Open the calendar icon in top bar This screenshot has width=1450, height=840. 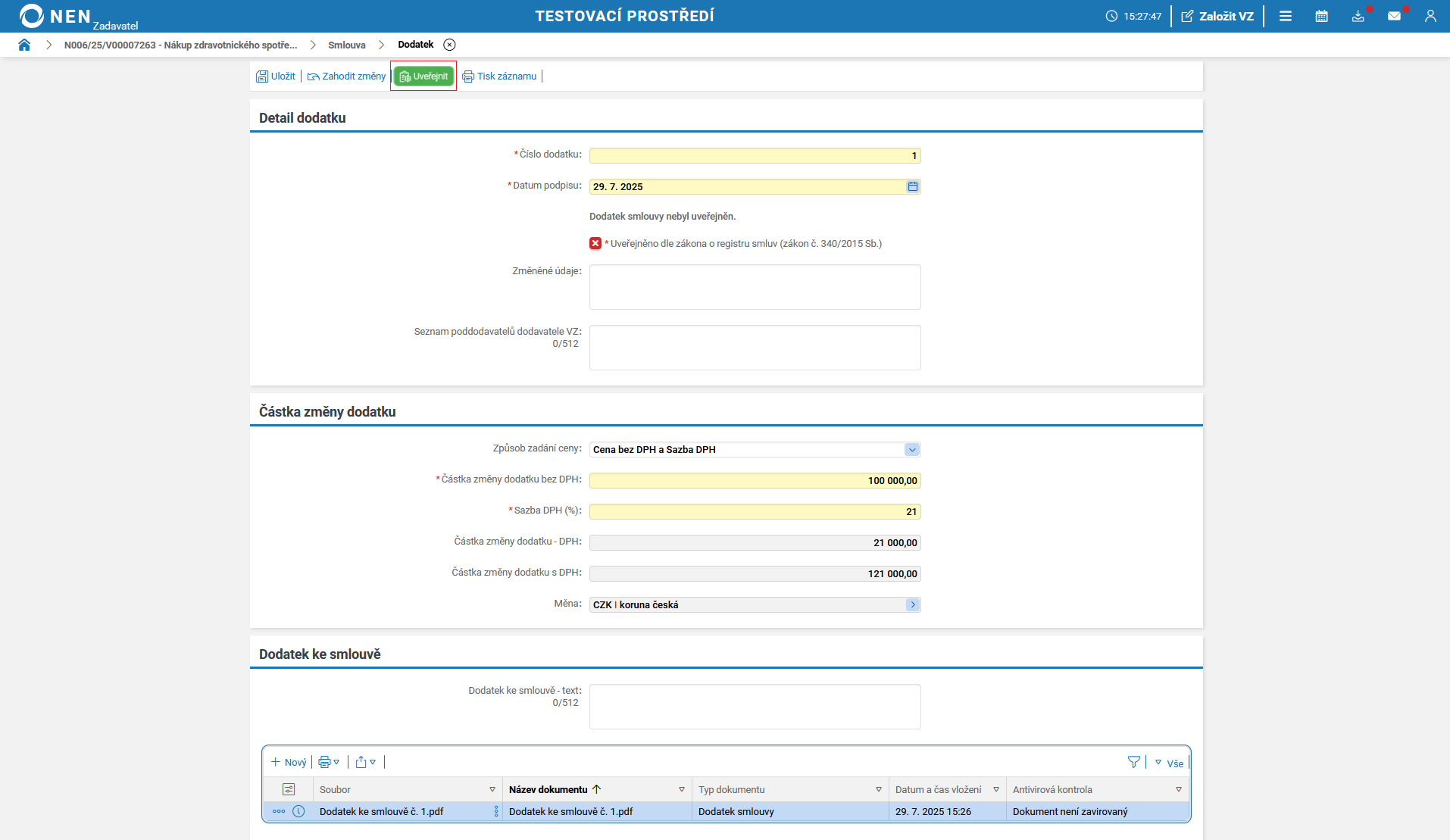(1321, 16)
